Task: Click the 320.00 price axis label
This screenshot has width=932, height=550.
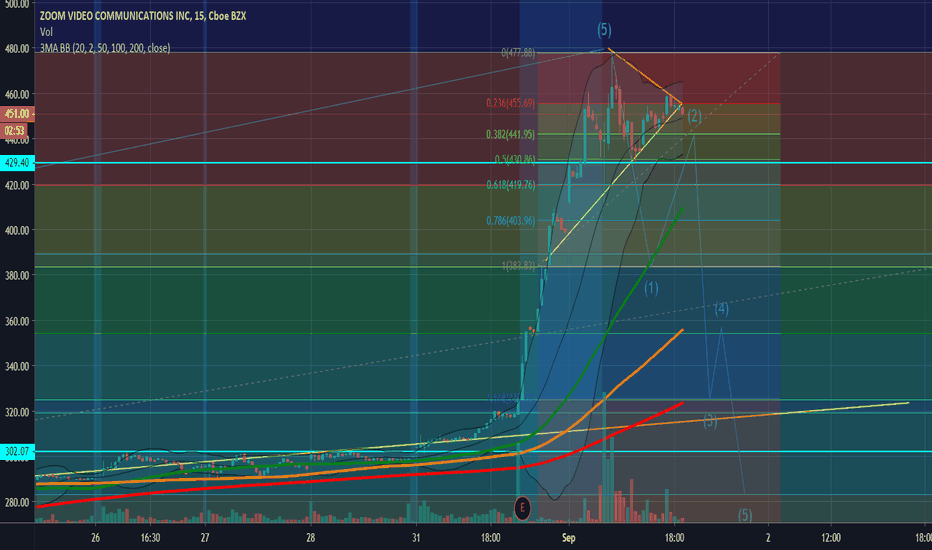Action: [x=17, y=412]
